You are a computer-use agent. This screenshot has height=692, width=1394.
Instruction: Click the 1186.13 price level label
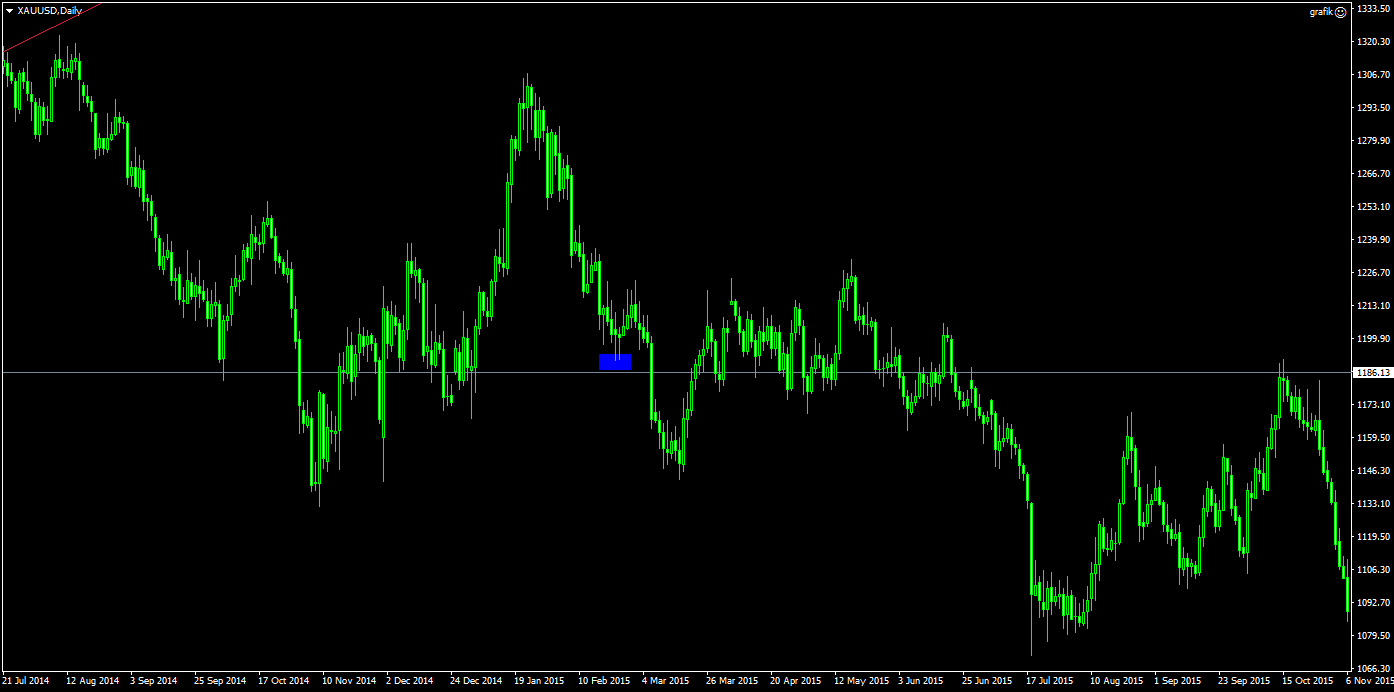tap(1371, 372)
